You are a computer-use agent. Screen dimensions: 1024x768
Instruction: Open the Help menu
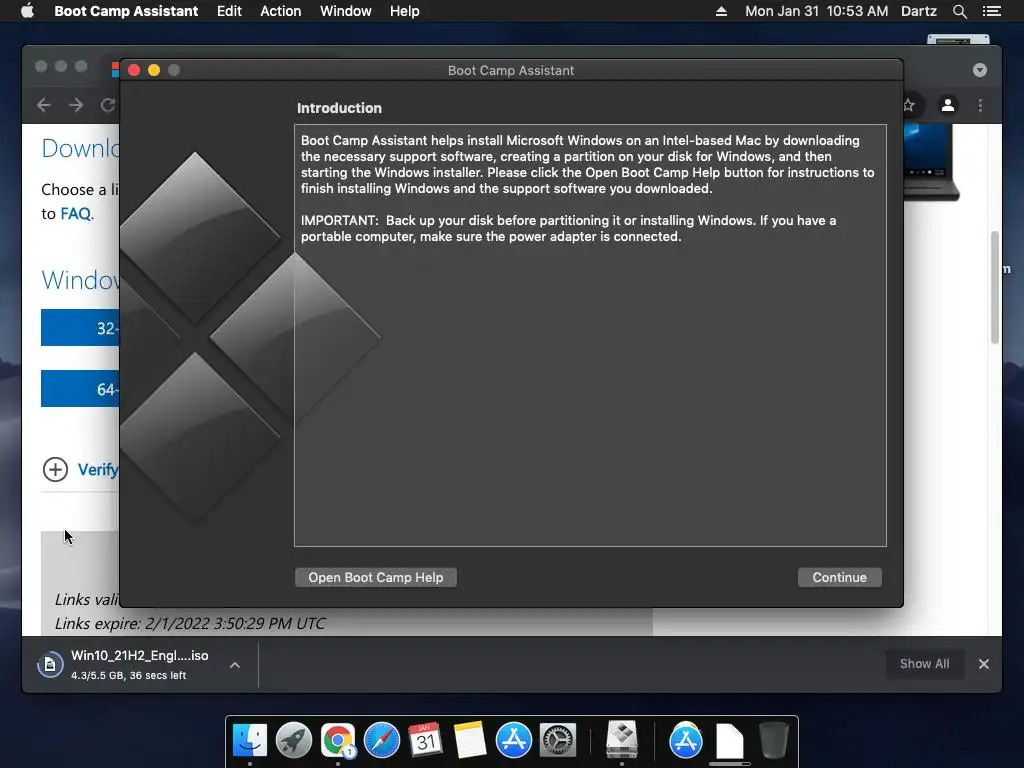point(404,11)
